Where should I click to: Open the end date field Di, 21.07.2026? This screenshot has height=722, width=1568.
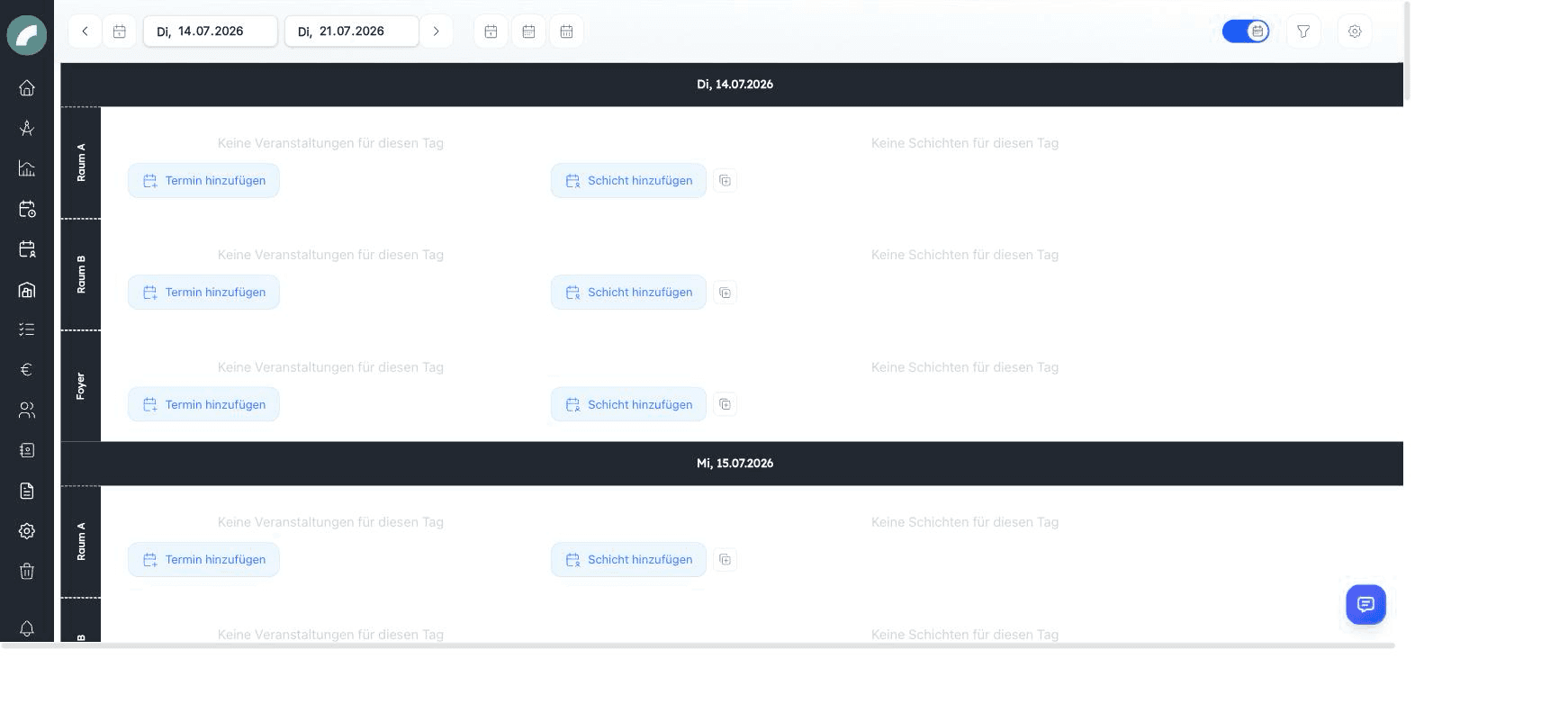pos(352,32)
